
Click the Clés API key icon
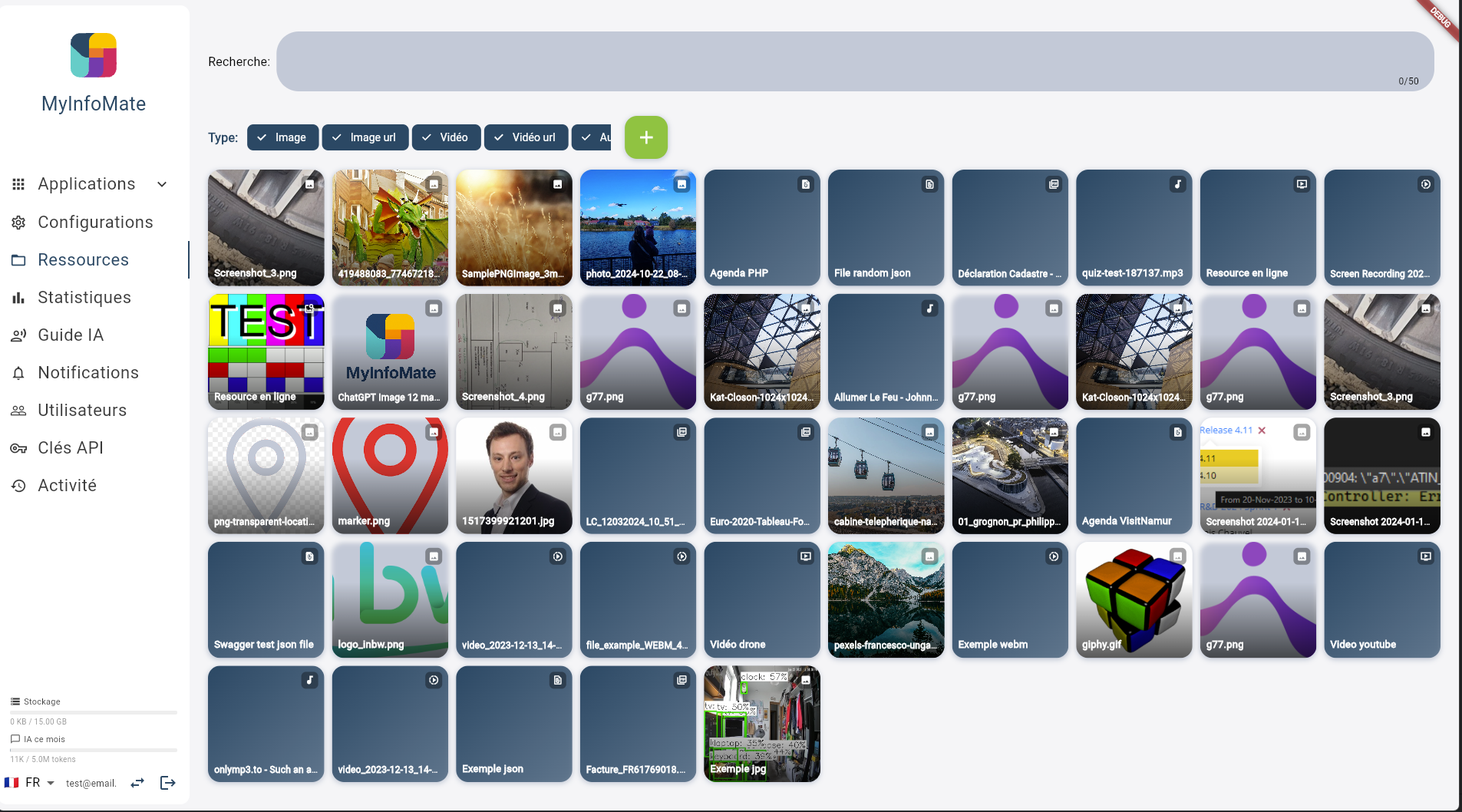(x=18, y=448)
